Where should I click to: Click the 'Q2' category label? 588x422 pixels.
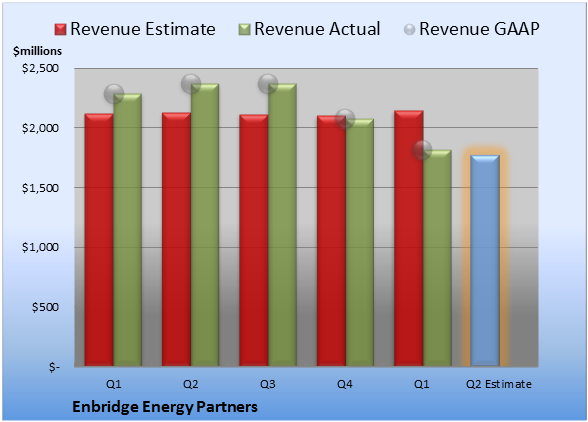pos(190,384)
